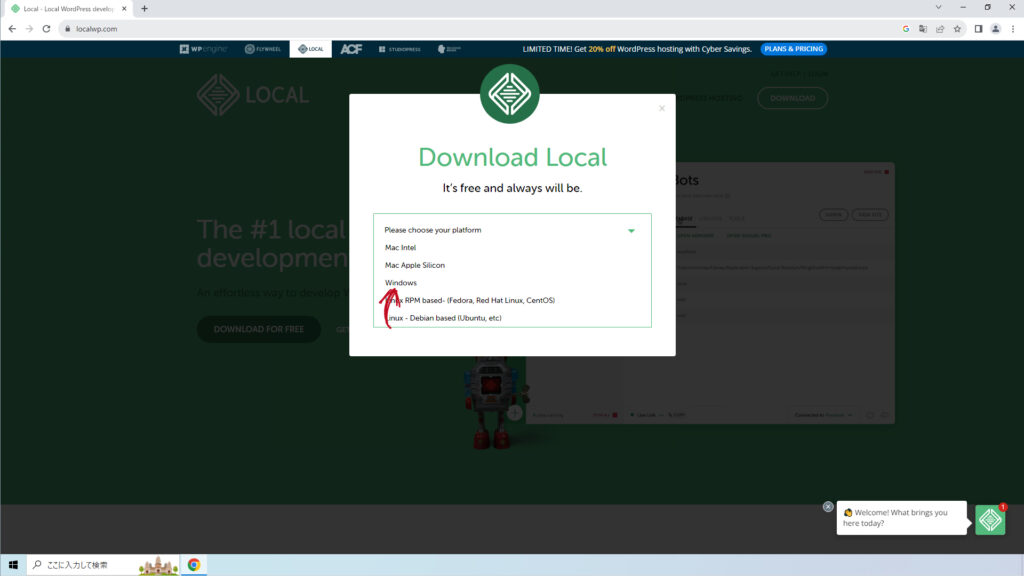Open the Genesis logo link in top bar

(449, 49)
